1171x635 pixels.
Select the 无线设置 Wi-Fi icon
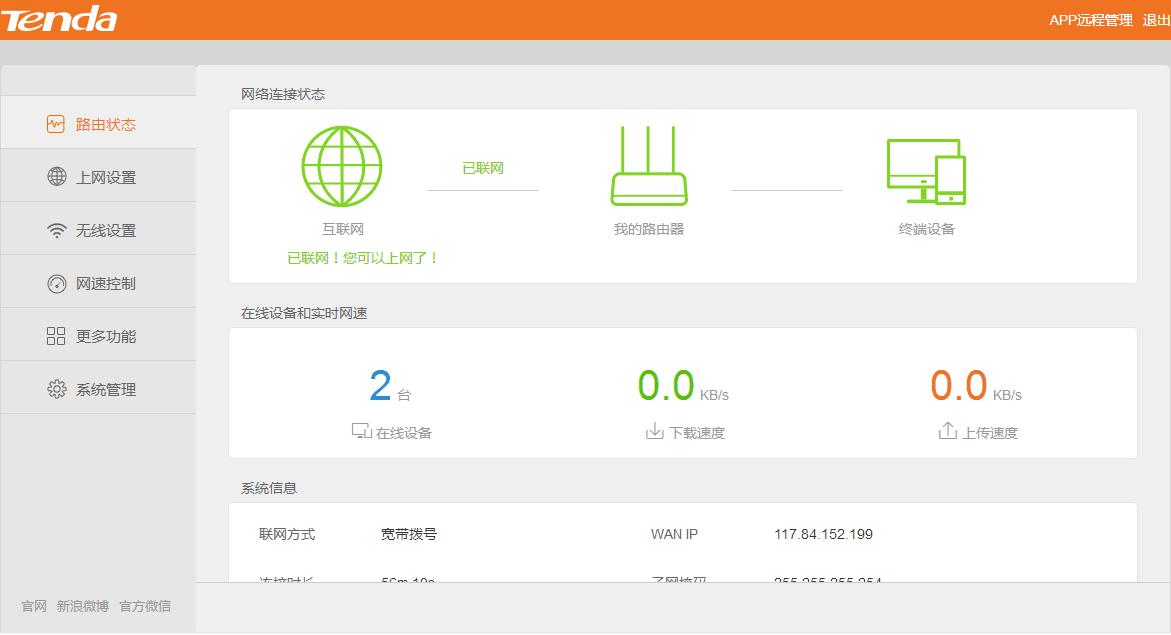click(x=56, y=228)
